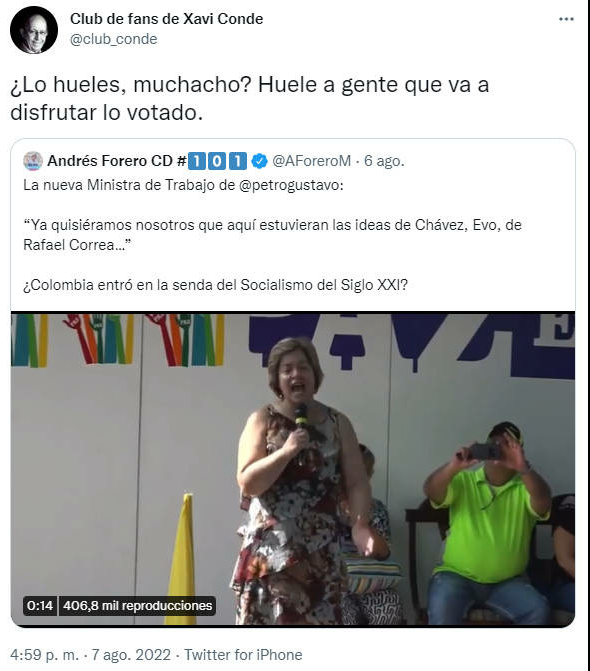Screen dimensions: 590x671
Task: Click the blue verified badge next to Andrés Forero
Action: coord(259,161)
